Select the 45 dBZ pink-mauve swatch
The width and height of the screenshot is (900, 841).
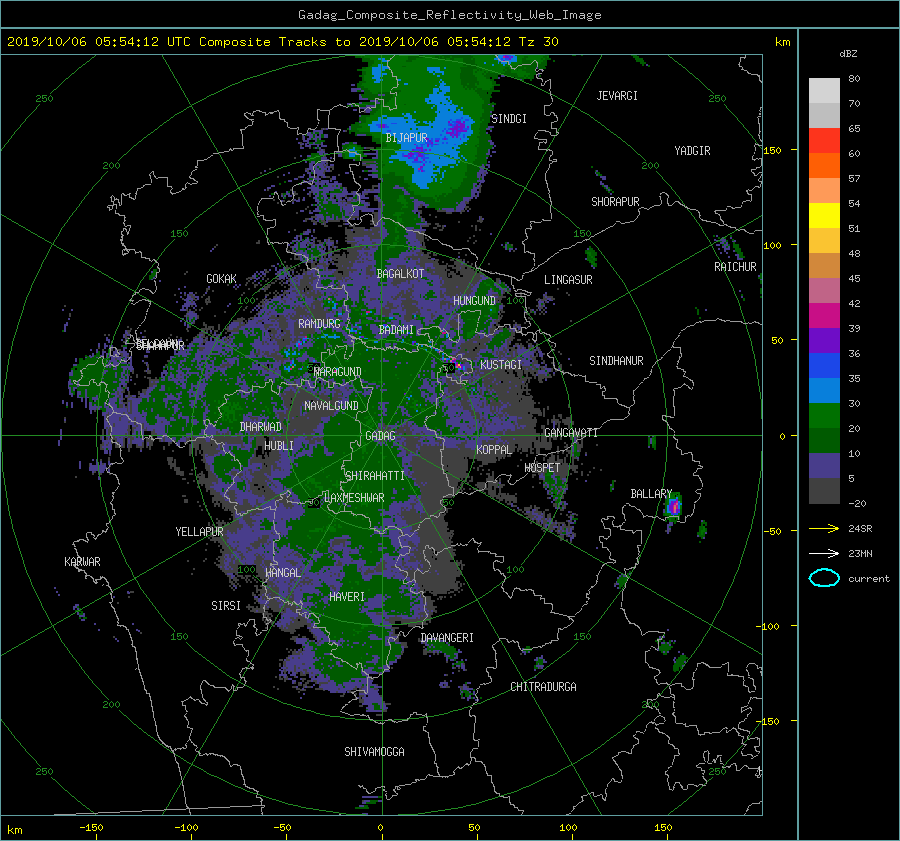tap(824, 290)
